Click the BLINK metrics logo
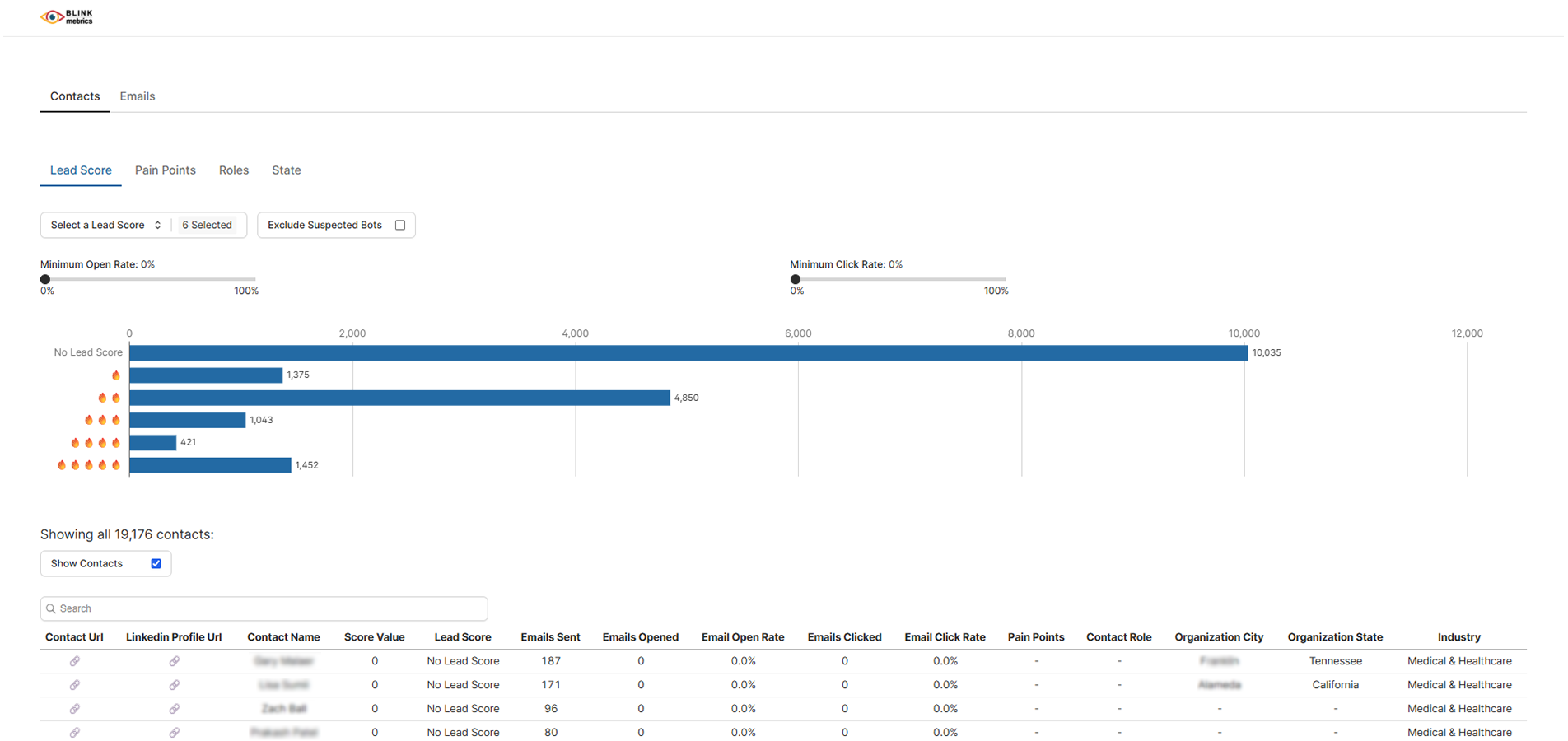 [x=69, y=16]
